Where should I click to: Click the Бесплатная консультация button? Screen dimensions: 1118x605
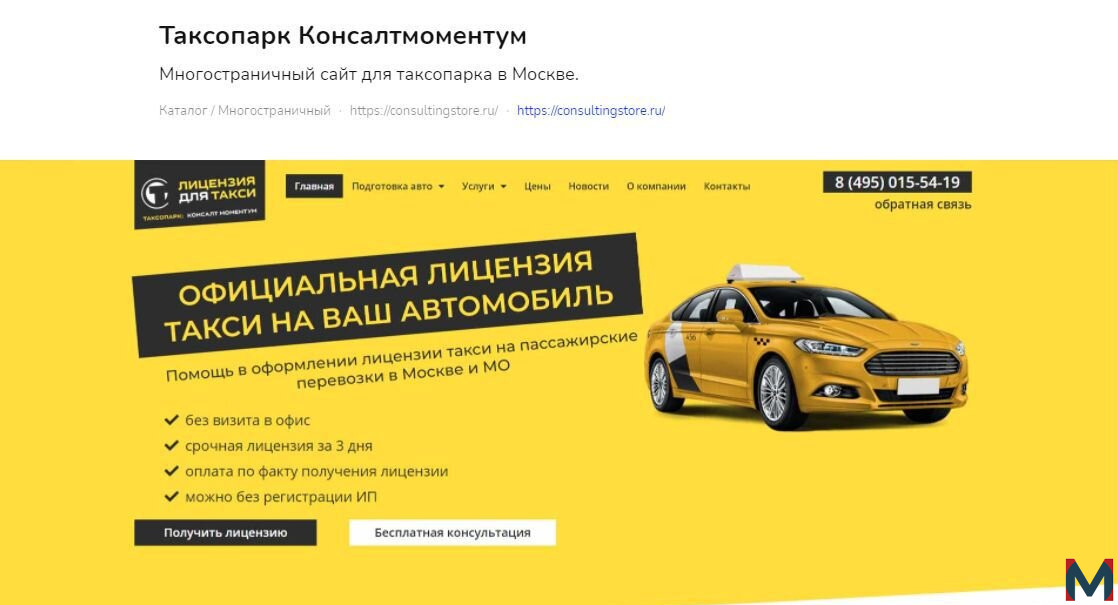tap(452, 532)
